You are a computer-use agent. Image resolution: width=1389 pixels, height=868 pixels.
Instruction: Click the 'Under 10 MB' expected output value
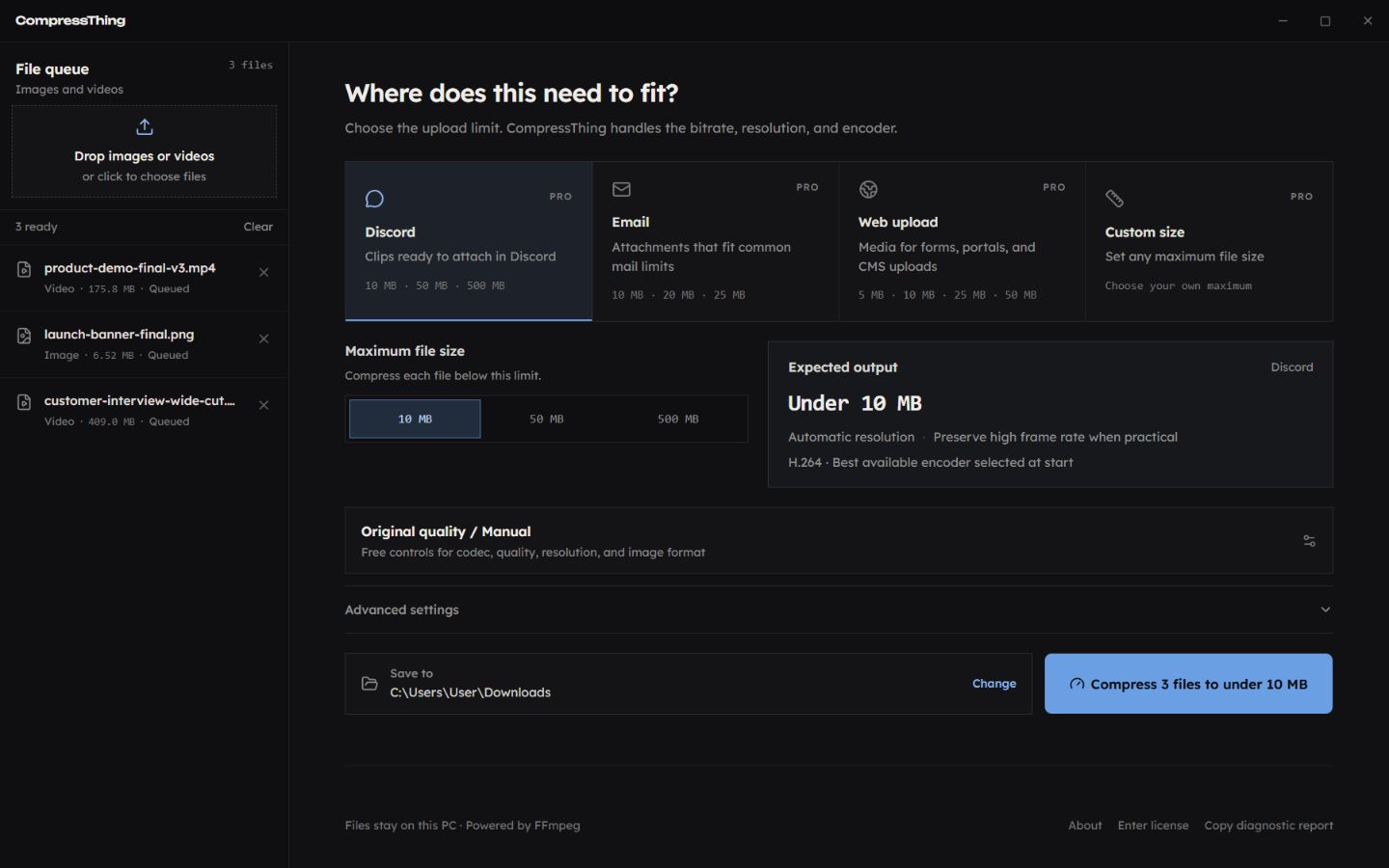click(855, 403)
